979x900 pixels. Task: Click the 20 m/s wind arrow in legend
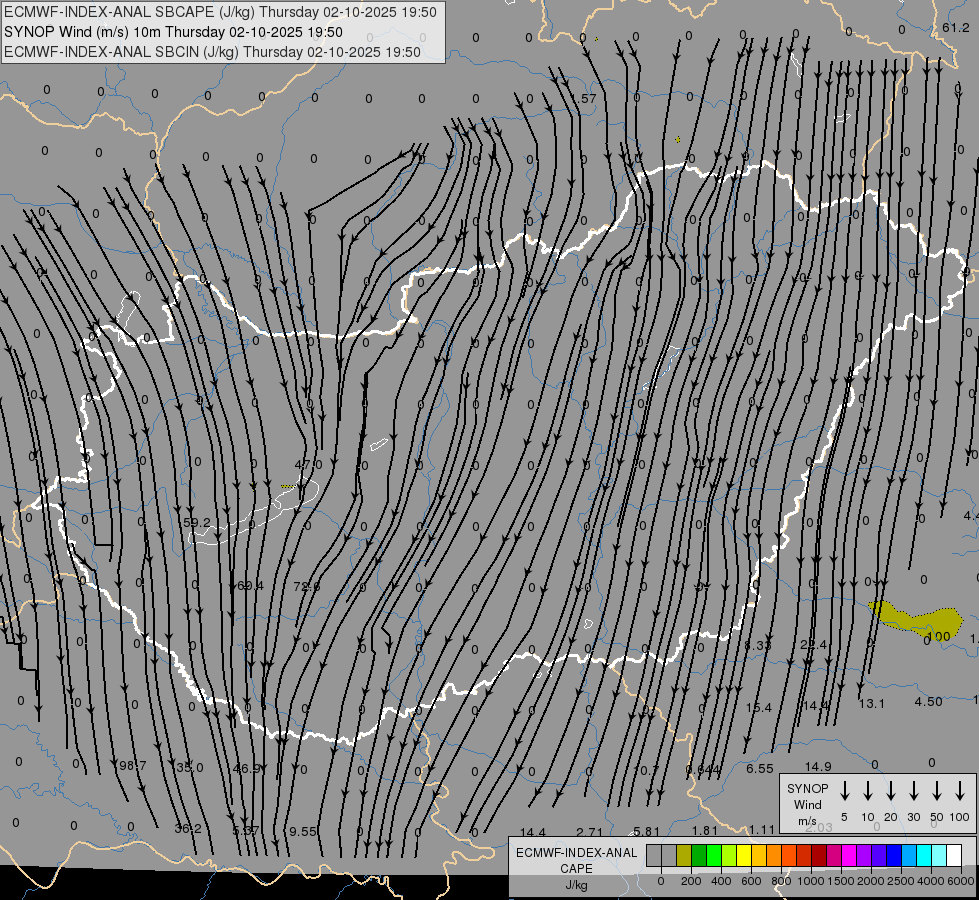891,791
